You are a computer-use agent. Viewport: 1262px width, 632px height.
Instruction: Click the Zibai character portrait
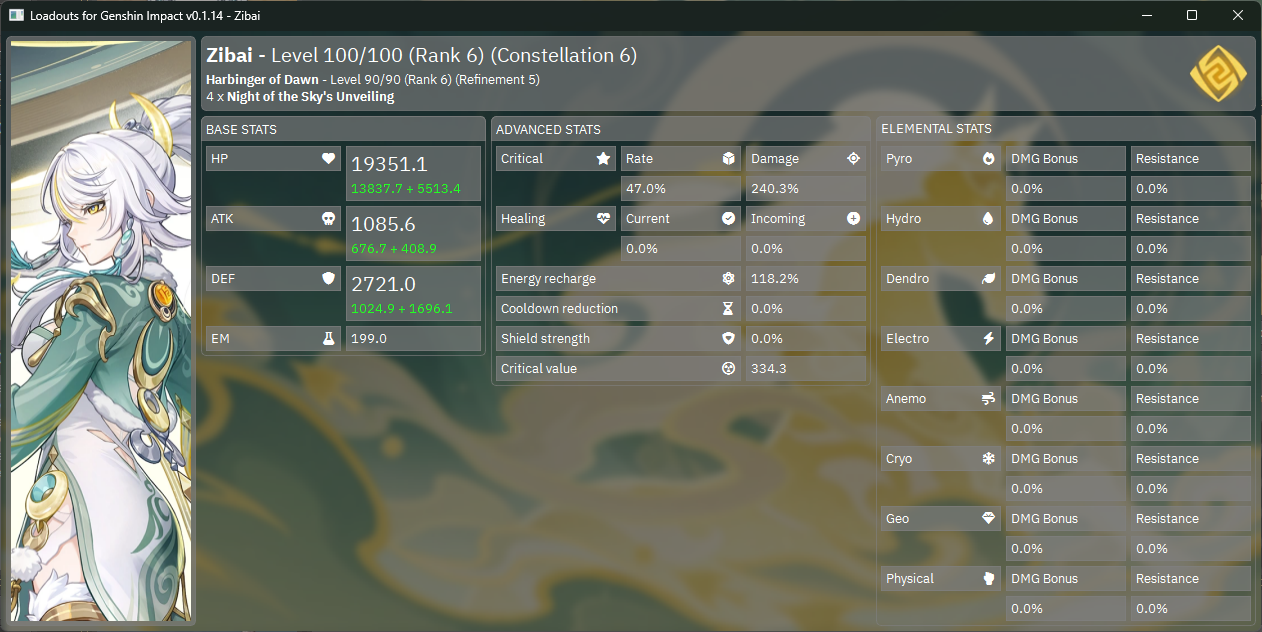(x=101, y=331)
